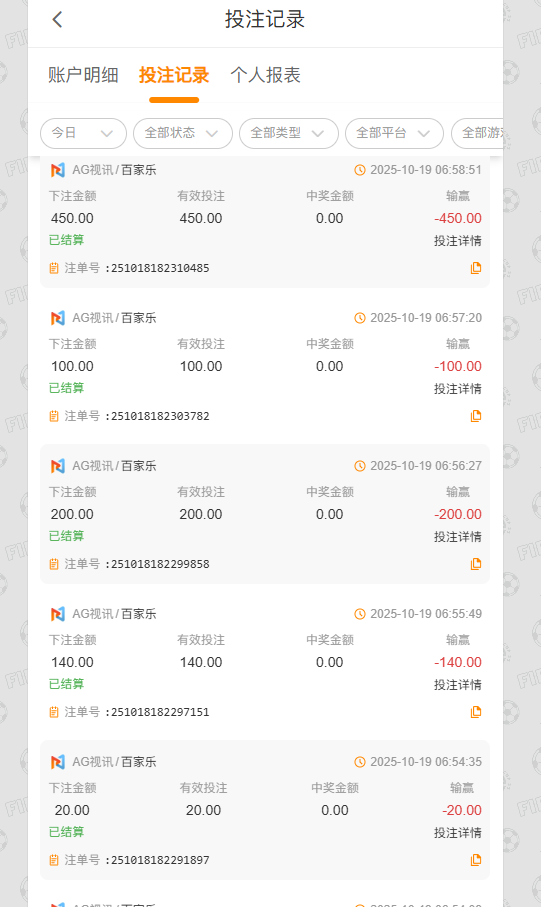Expand the 全部状态 status filter
This screenshot has height=907, width=541.
tap(183, 133)
